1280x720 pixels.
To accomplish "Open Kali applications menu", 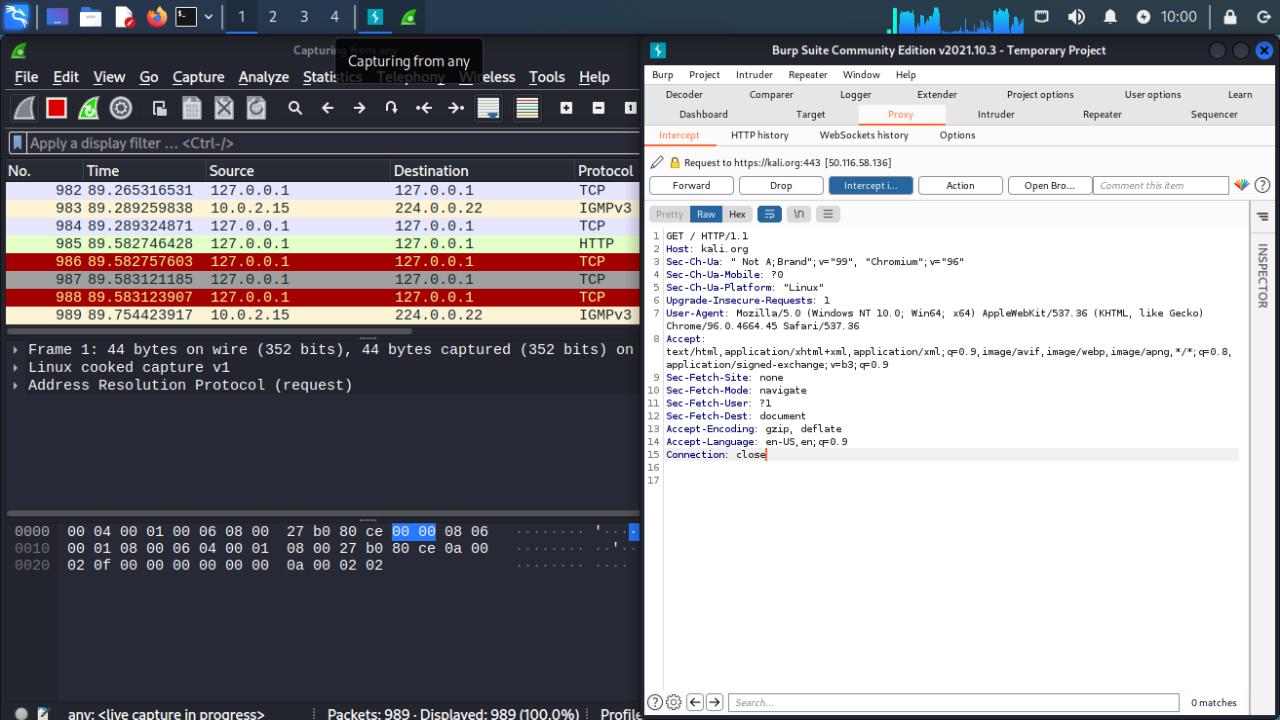I will tap(16, 16).
